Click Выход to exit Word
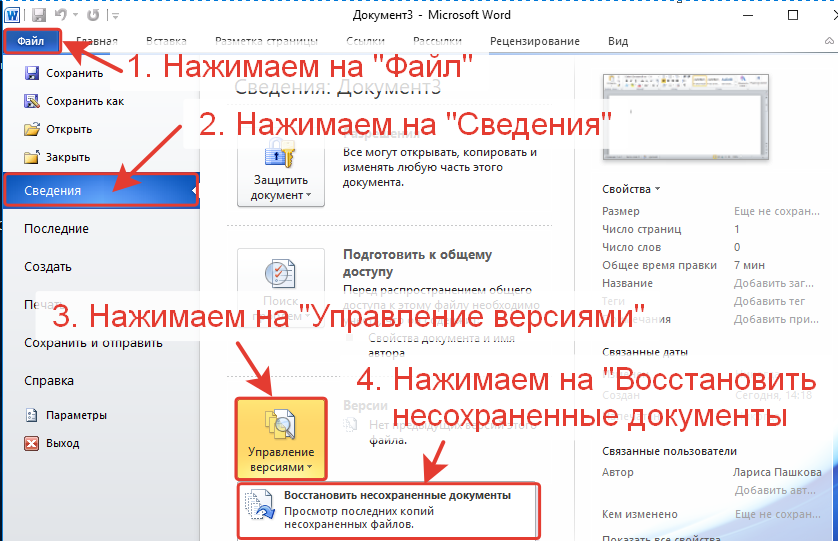The height and width of the screenshot is (541, 840). (x=52, y=443)
